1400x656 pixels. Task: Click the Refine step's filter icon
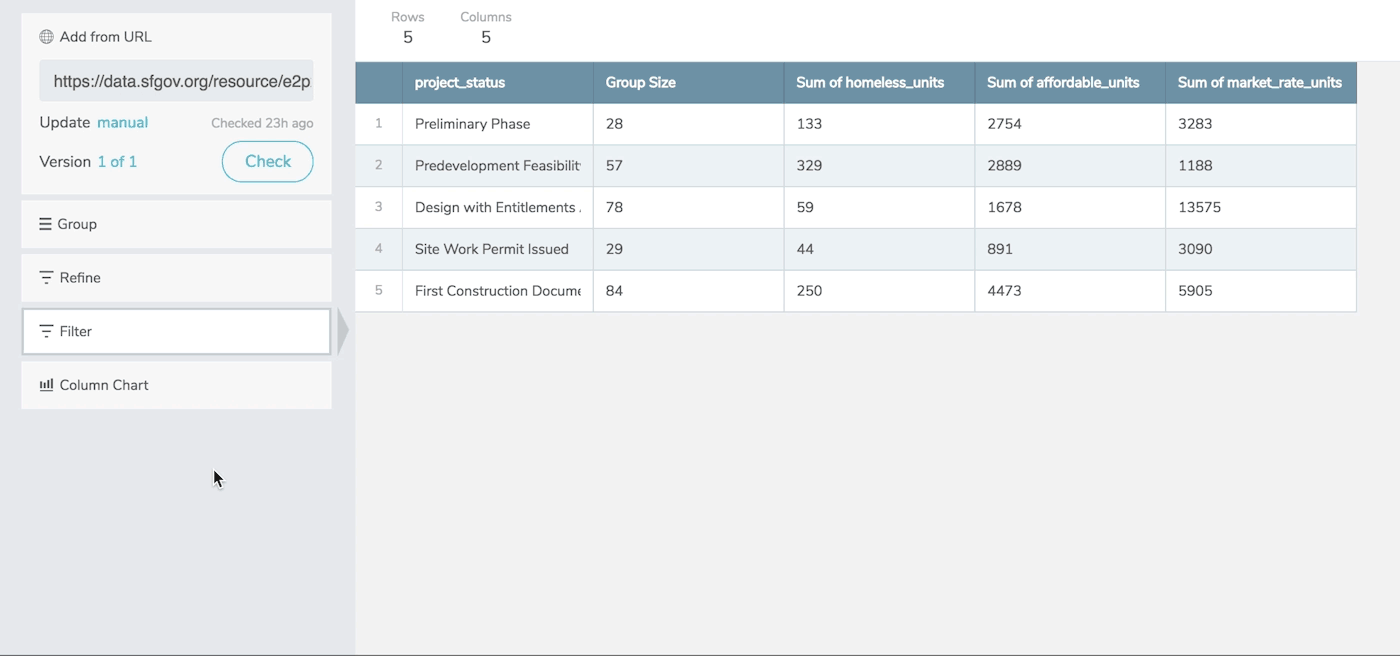click(x=46, y=278)
